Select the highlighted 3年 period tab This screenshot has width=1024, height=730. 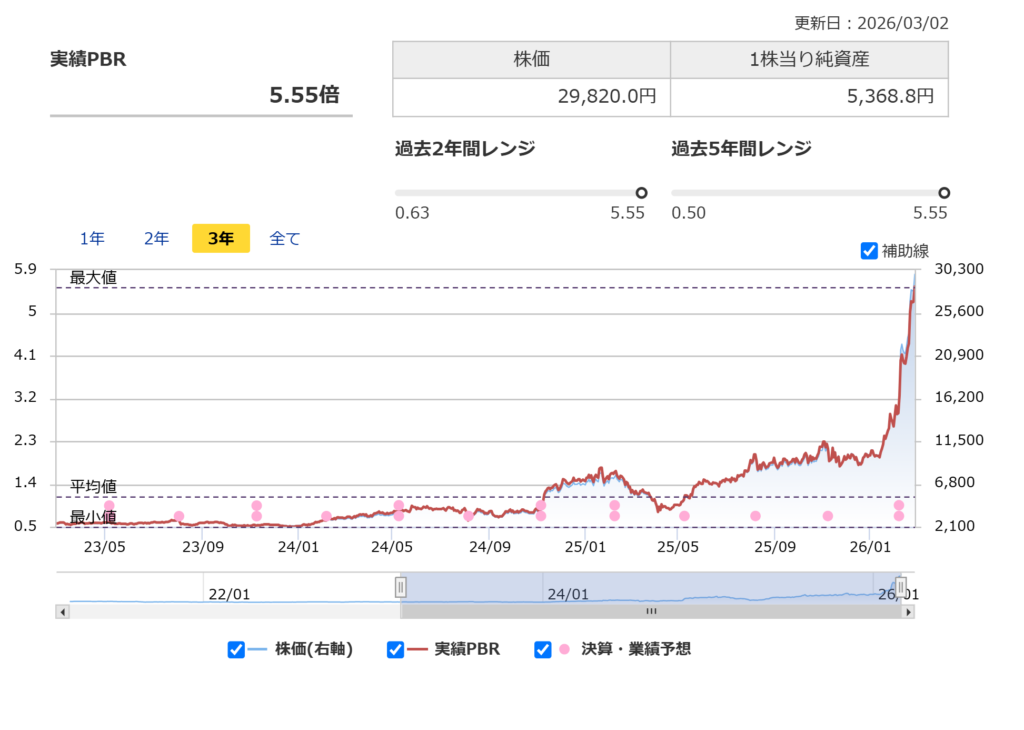(x=220, y=238)
